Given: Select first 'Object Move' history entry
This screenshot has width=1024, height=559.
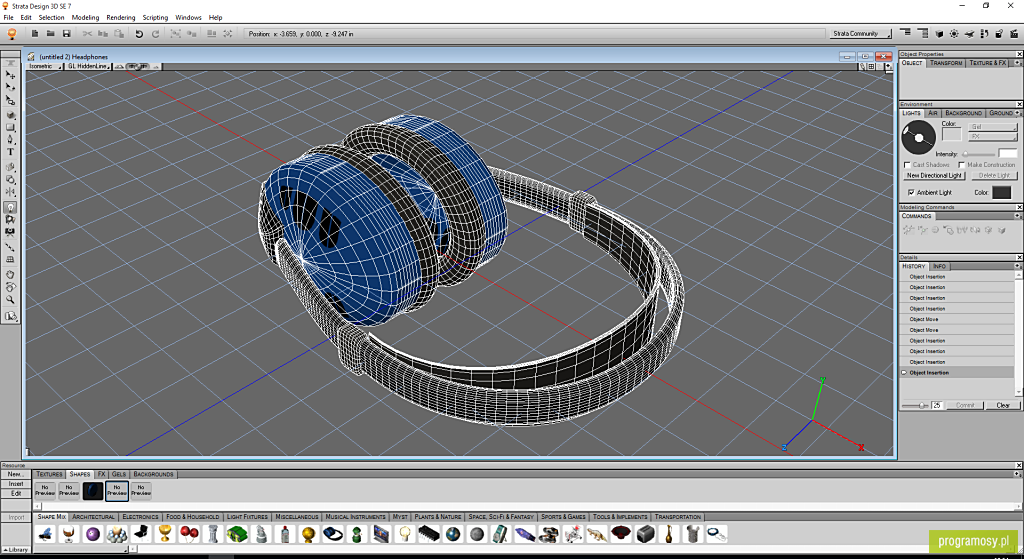Looking at the screenshot, I should point(957,319).
